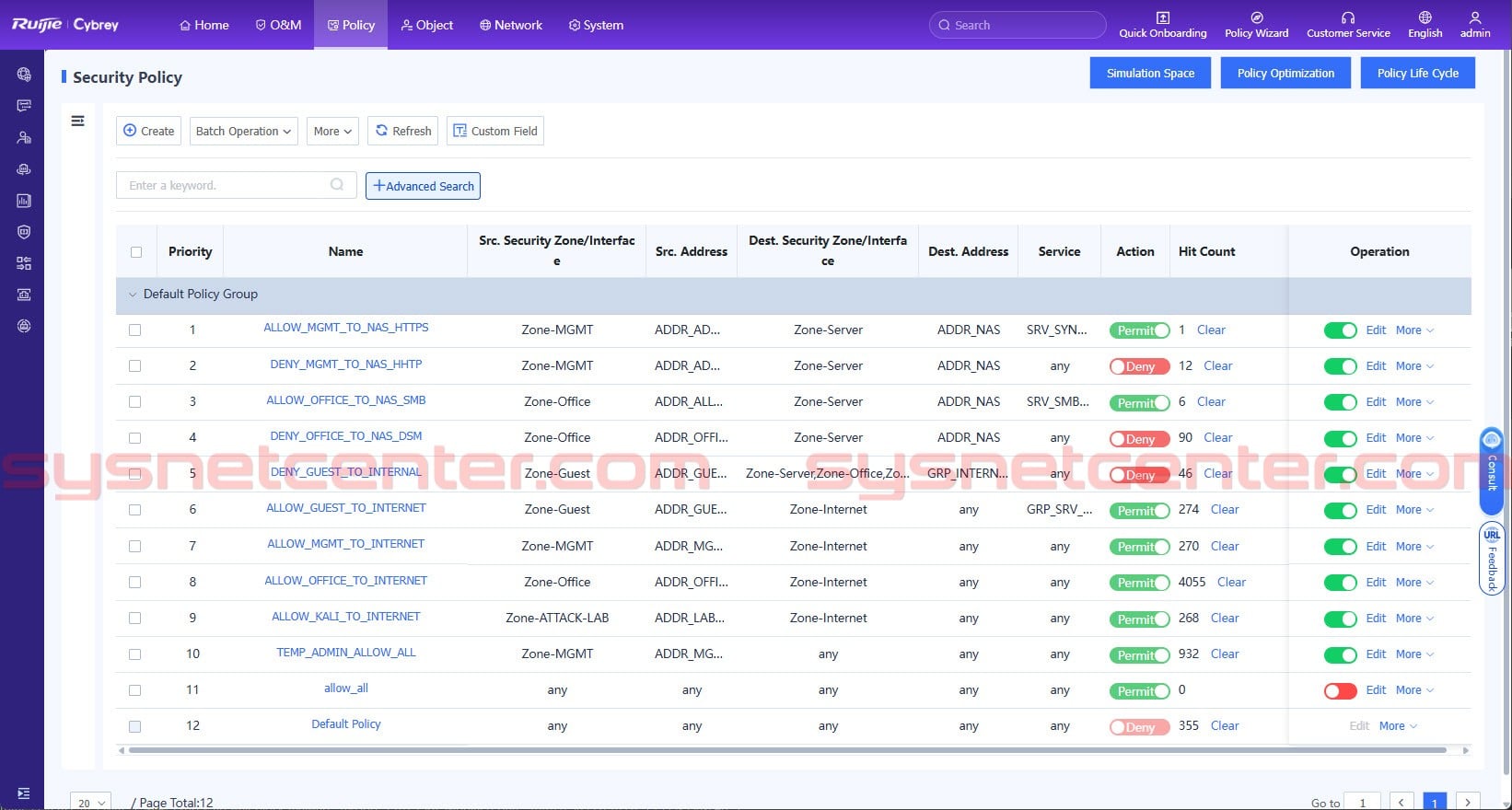Viewport: 1512px width, 810px height.
Task: Refresh the policy list
Action: pos(402,131)
